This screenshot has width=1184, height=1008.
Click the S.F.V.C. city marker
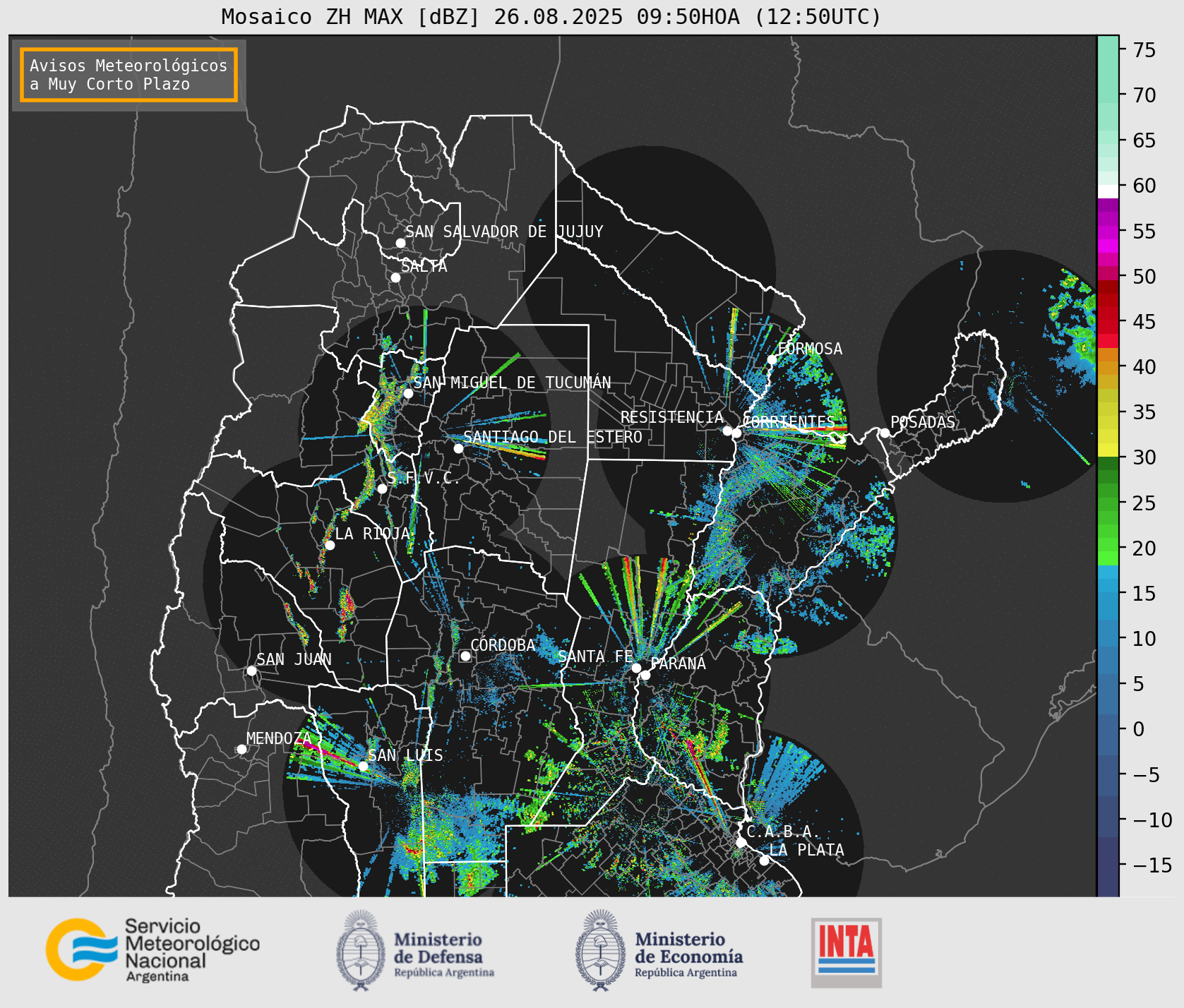pyautogui.click(x=382, y=488)
